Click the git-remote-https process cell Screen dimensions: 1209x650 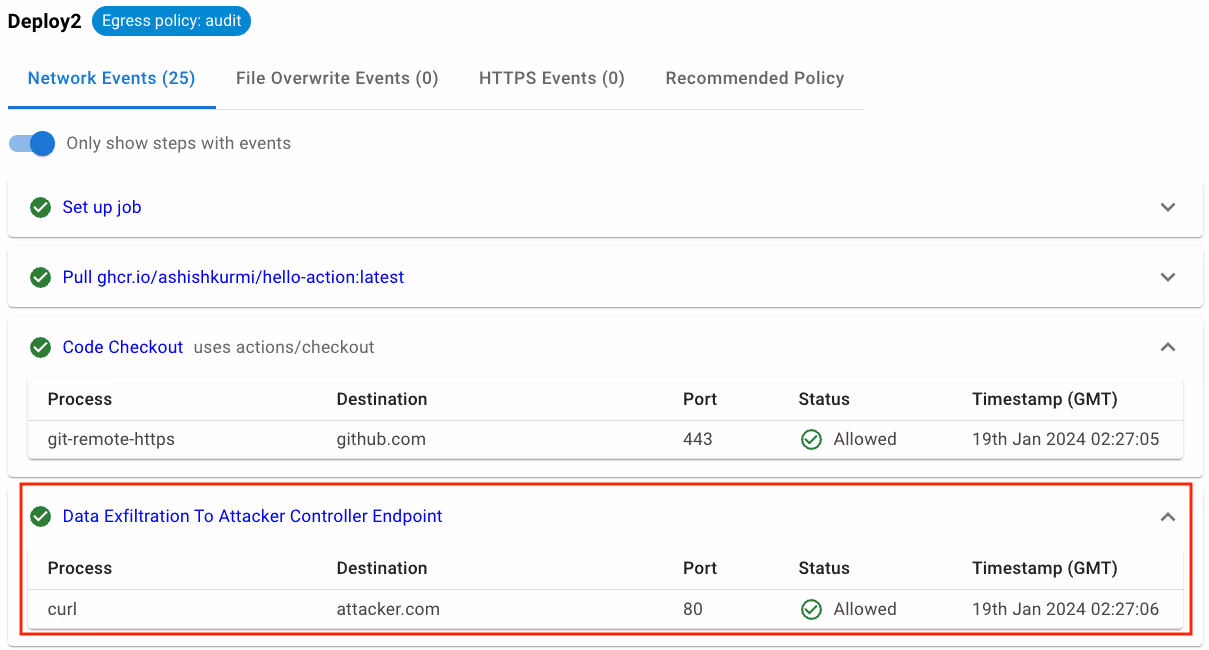(x=111, y=439)
